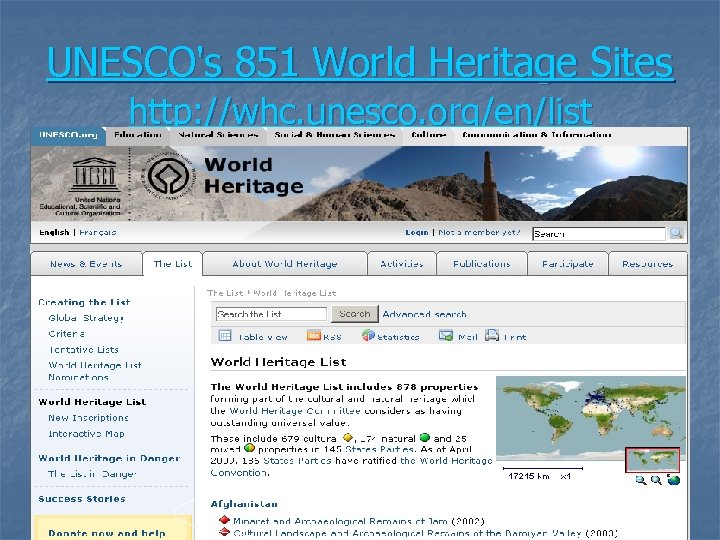
Task: Click the orange RSS feed icon
Action: click(x=314, y=336)
